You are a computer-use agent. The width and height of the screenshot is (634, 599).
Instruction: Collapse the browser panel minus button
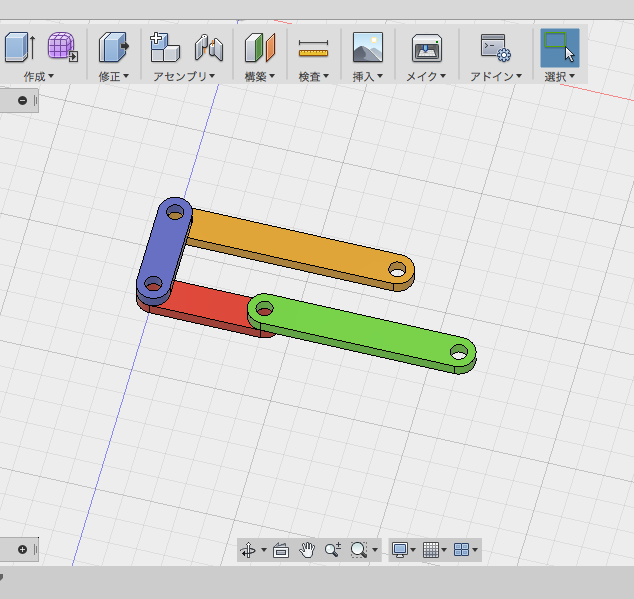22,100
